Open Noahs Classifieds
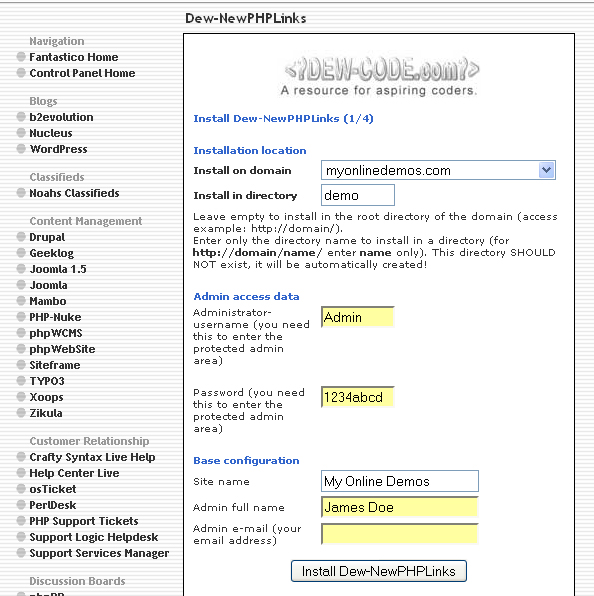 point(74,193)
